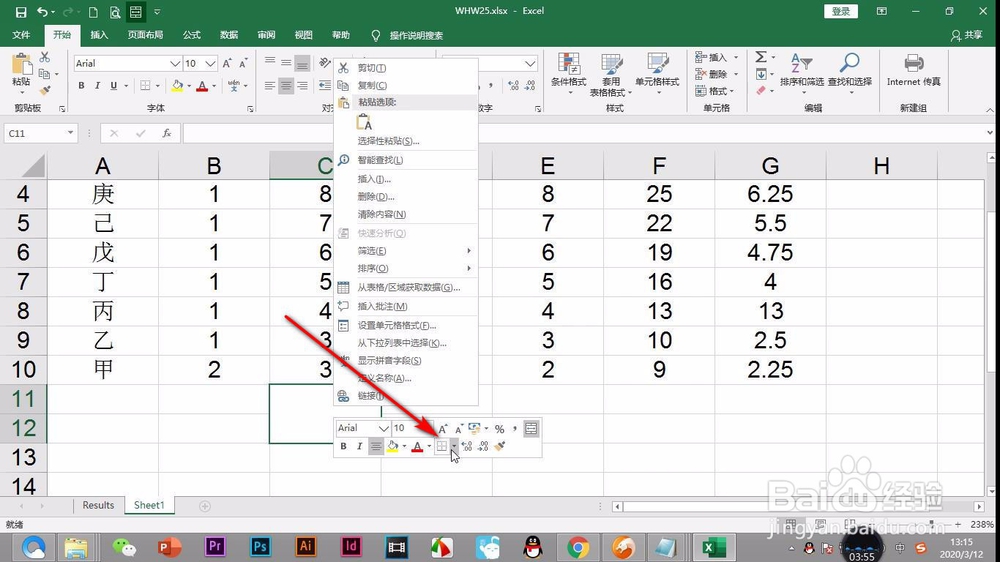
Task: Click the Format as Table icon
Action: pyautogui.click(x=611, y=64)
